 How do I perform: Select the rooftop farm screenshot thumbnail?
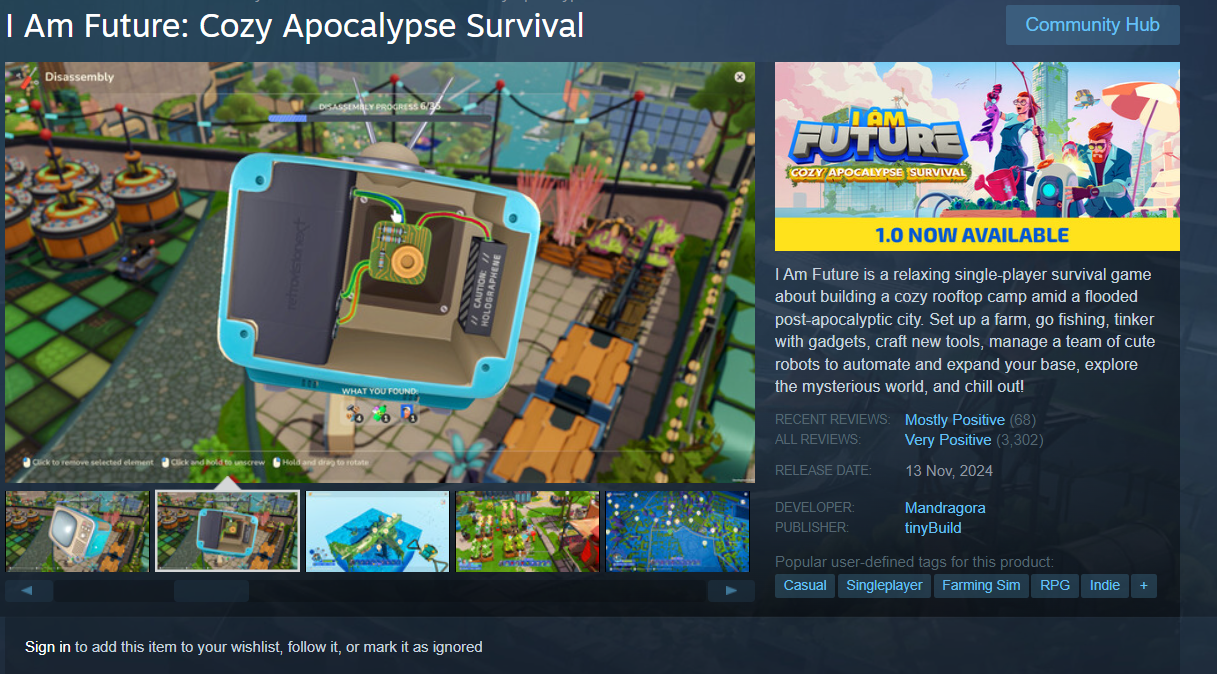527,531
